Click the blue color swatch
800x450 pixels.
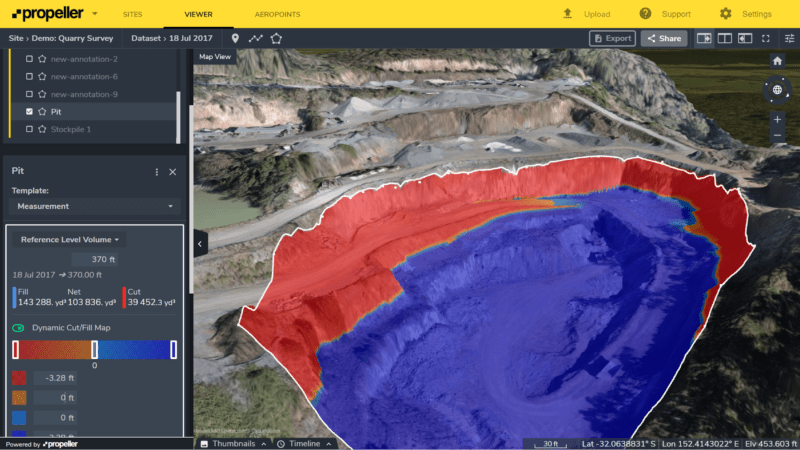(x=19, y=417)
